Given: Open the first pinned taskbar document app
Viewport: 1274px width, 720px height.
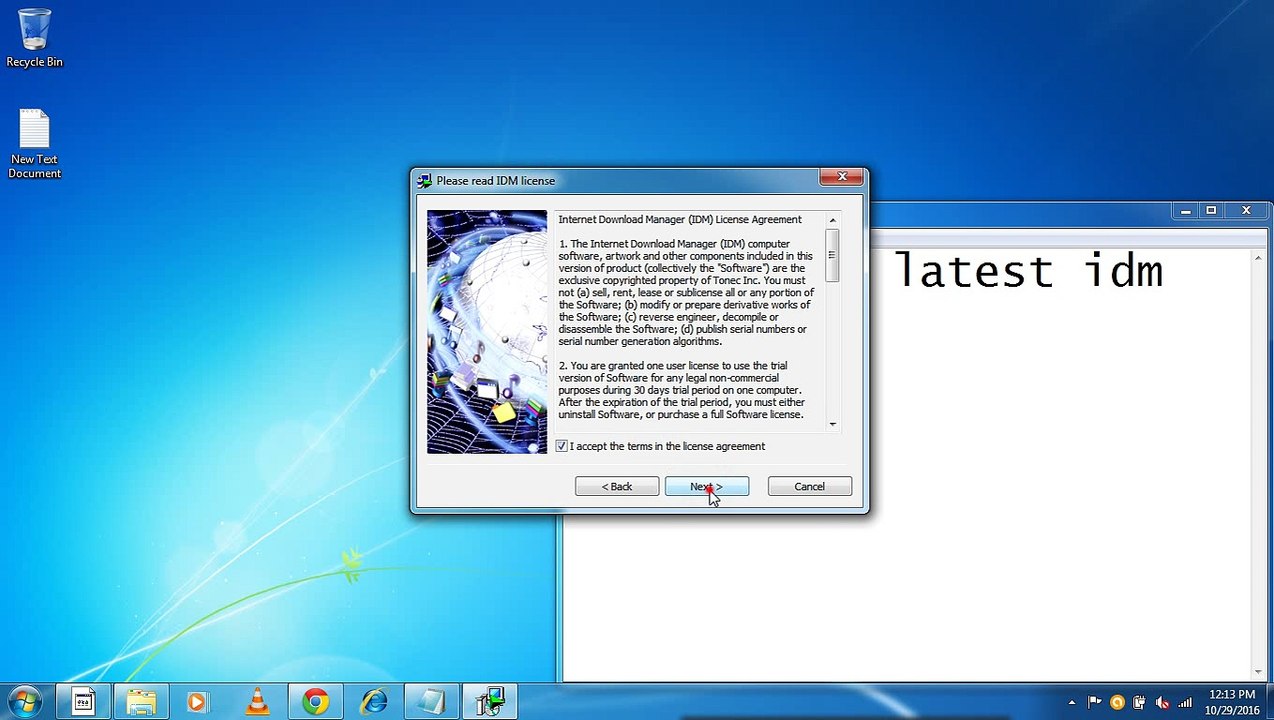Looking at the screenshot, I should pos(84,702).
